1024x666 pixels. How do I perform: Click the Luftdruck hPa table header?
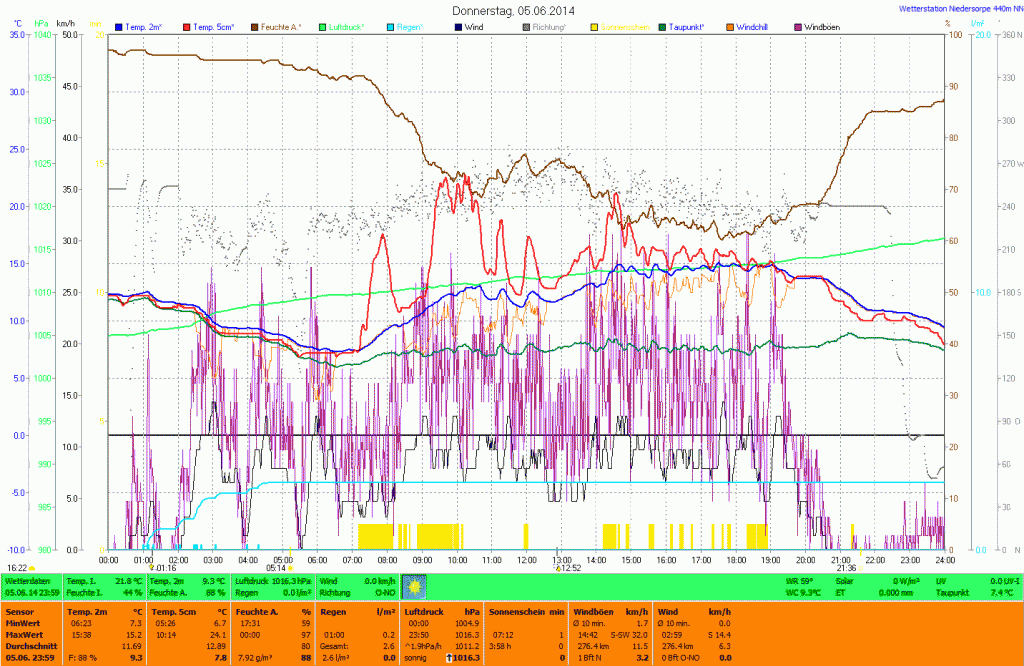coord(442,611)
